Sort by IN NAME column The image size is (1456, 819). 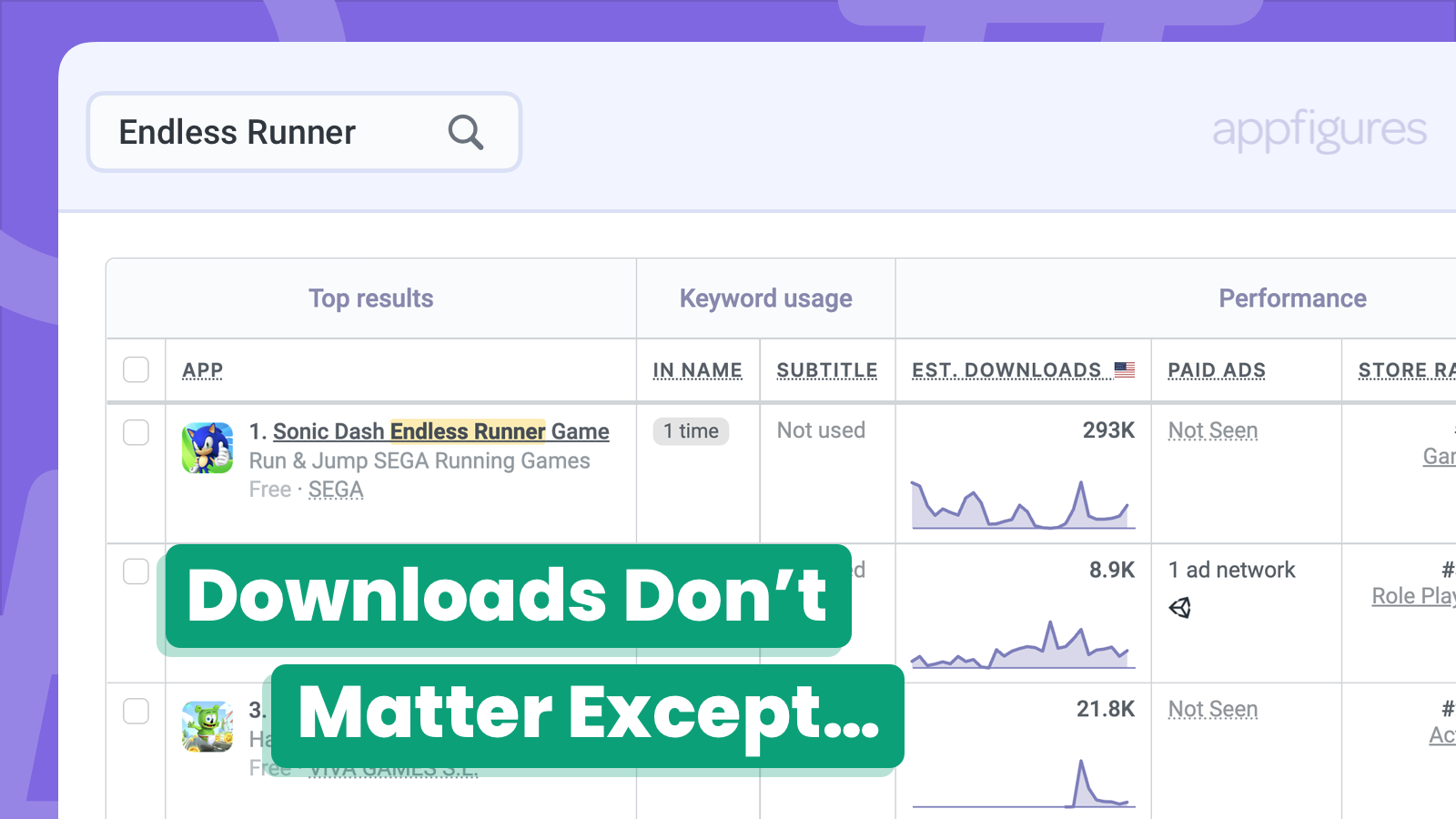tap(697, 370)
